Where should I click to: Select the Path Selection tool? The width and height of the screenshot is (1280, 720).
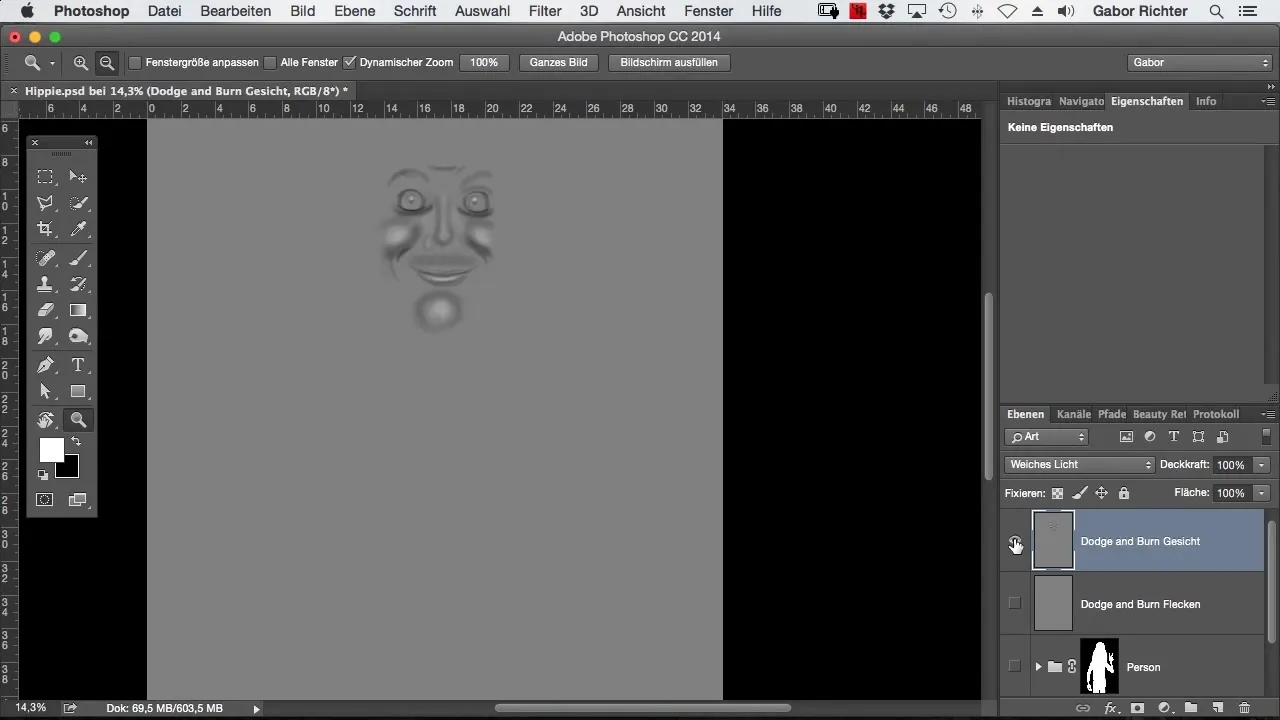(45, 391)
